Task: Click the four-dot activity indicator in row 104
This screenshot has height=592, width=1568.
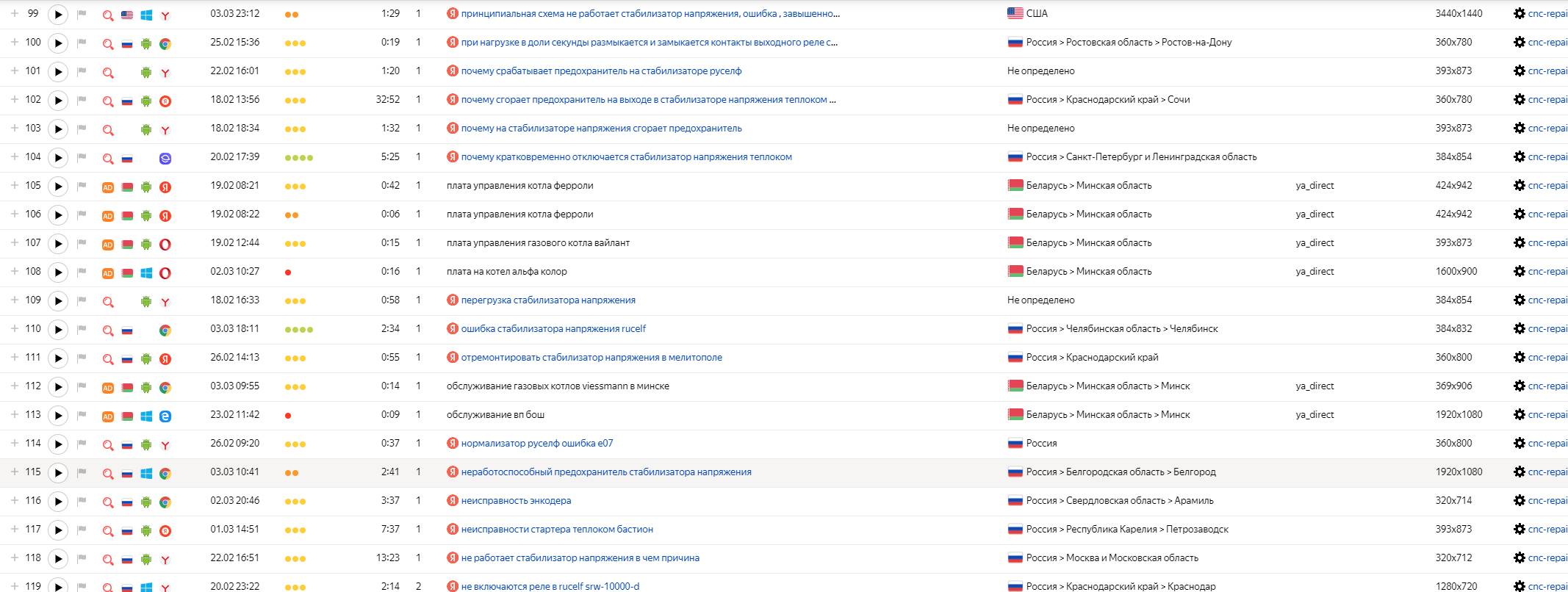Action: (x=299, y=158)
